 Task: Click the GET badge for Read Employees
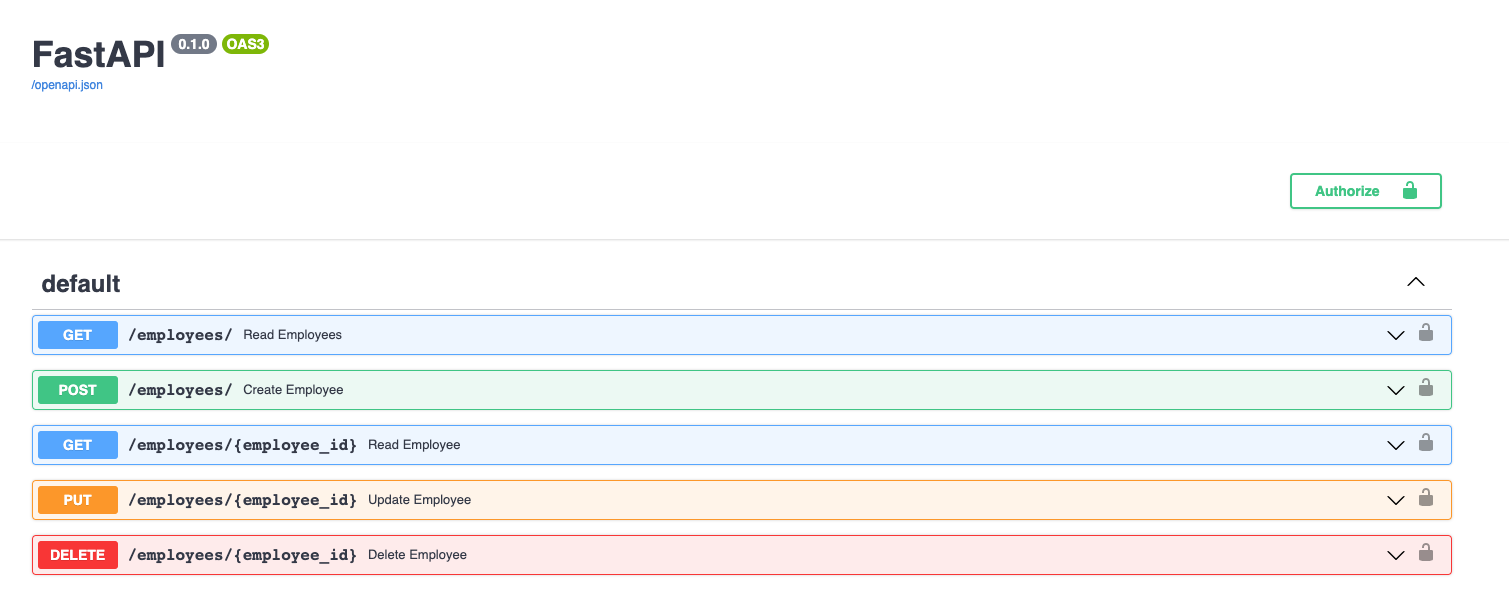[78, 335]
